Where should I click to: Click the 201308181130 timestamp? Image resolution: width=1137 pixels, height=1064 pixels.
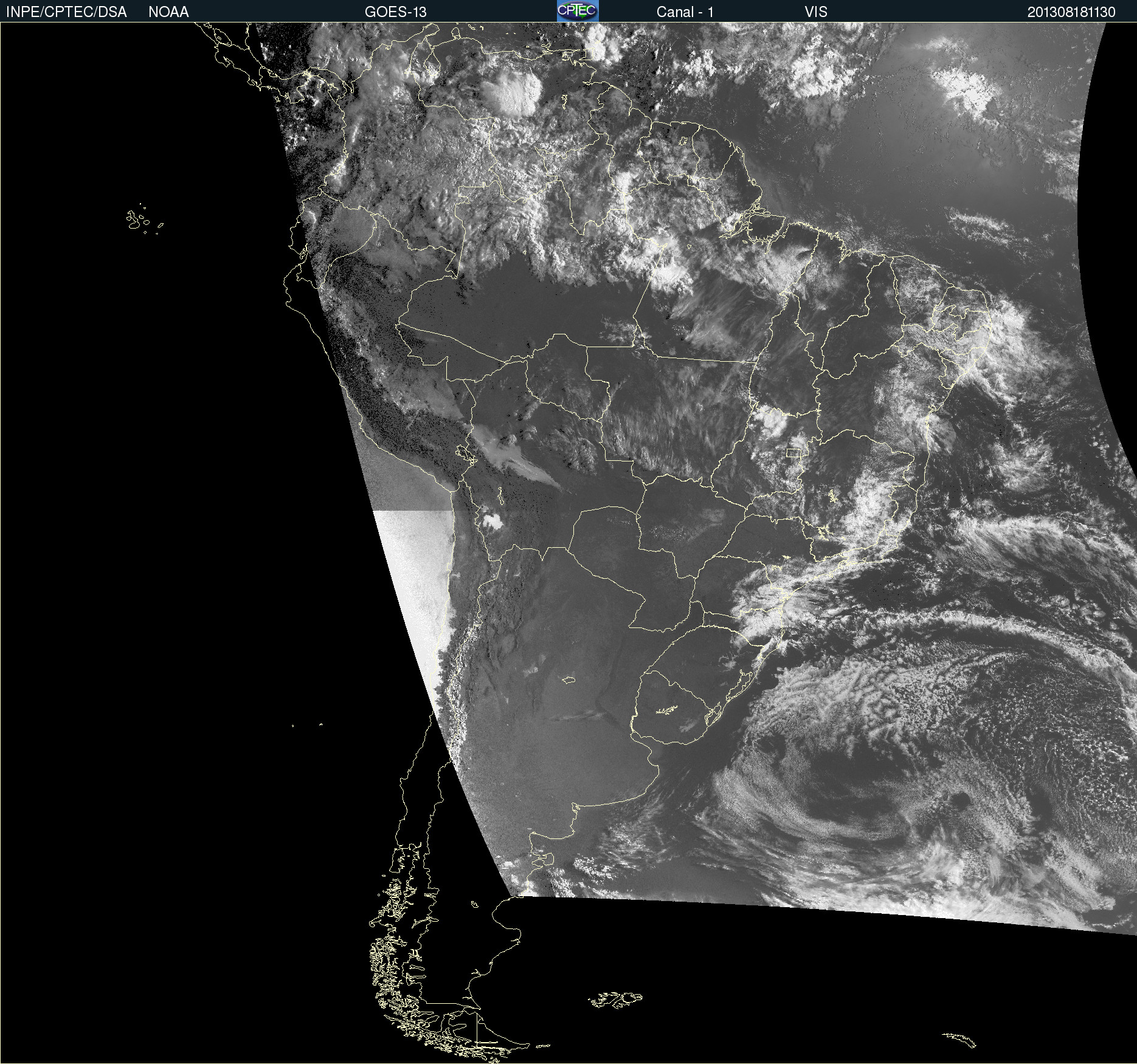(x=1071, y=12)
